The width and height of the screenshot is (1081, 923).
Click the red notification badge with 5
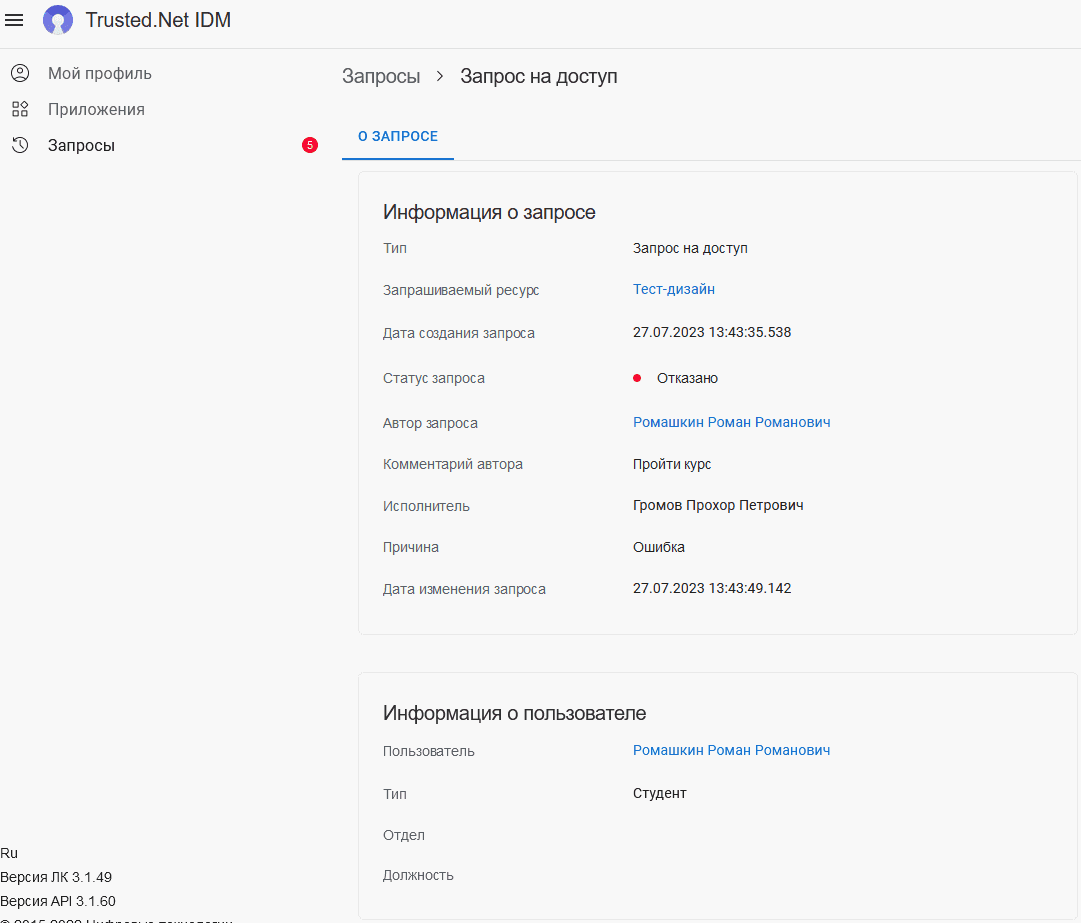click(x=310, y=145)
